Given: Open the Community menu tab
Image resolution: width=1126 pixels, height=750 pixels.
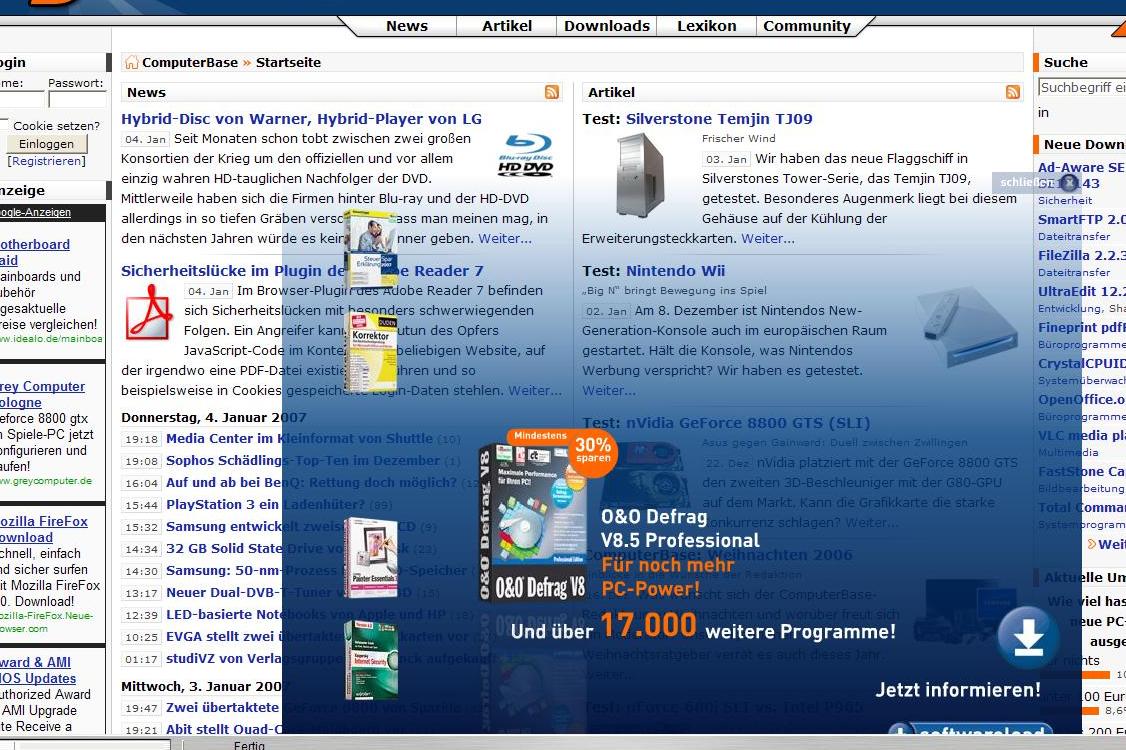Looking at the screenshot, I should point(807,26).
